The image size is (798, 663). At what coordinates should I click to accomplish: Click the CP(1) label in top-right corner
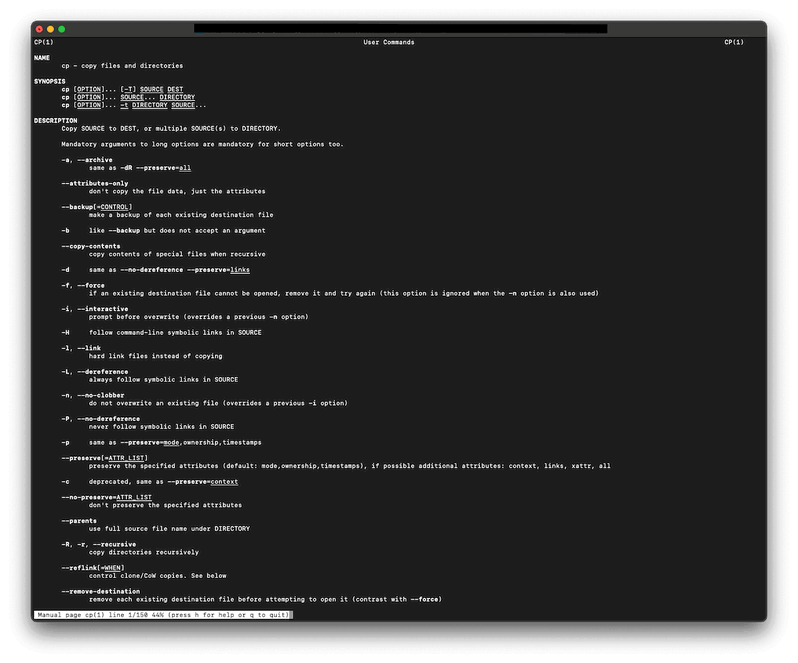(x=735, y=42)
